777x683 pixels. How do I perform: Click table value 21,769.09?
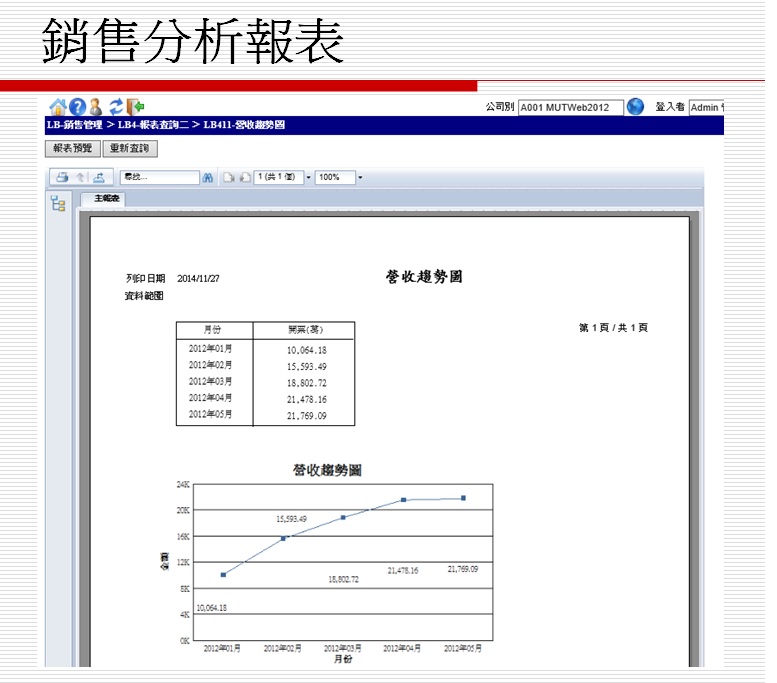pyautogui.click(x=307, y=416)
